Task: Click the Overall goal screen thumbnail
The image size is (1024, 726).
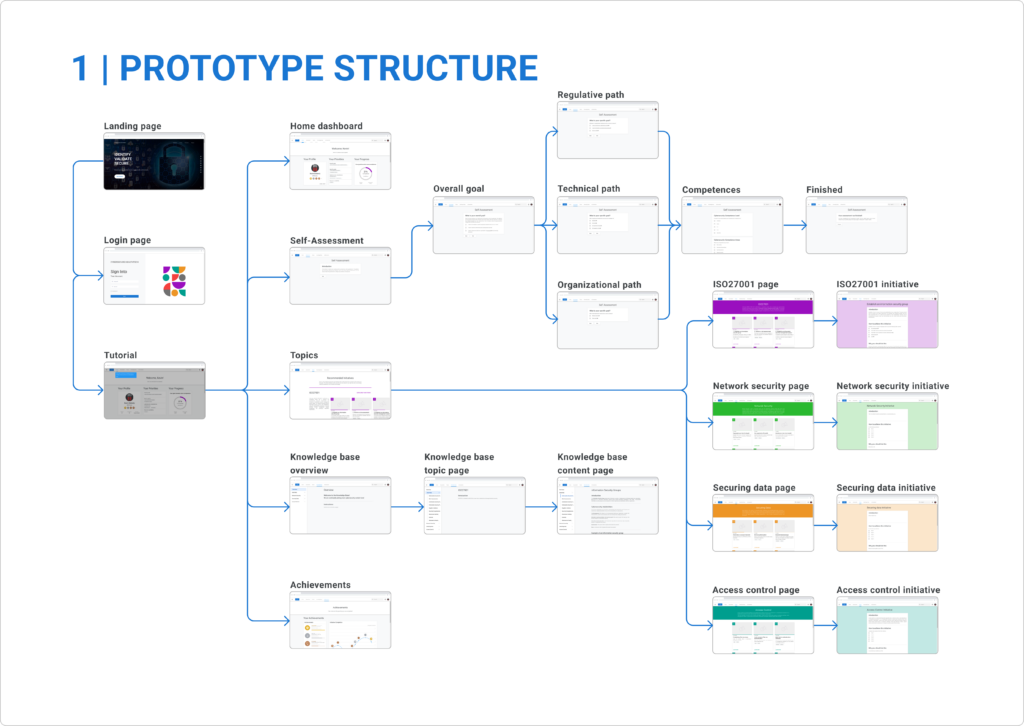Action: [483, 225]
